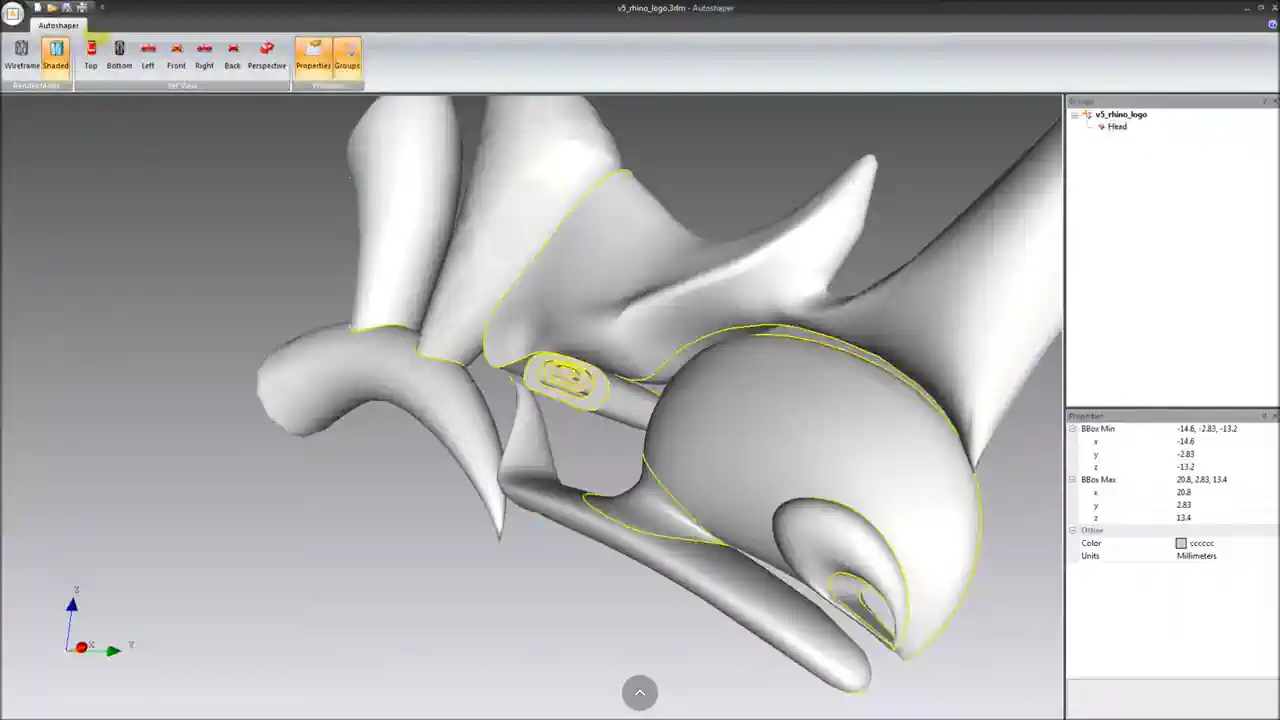This screenshot has width=1280, height=720.
Task: Select Head in the logo tree
Action: (x=1117, y=127)
